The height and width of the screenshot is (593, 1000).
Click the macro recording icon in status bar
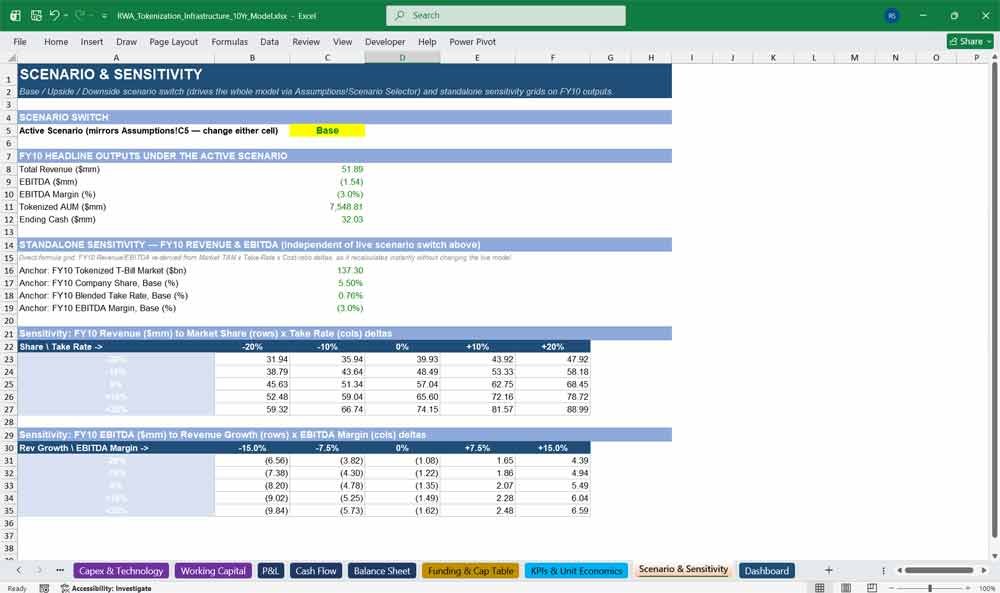tap(44, 588)
